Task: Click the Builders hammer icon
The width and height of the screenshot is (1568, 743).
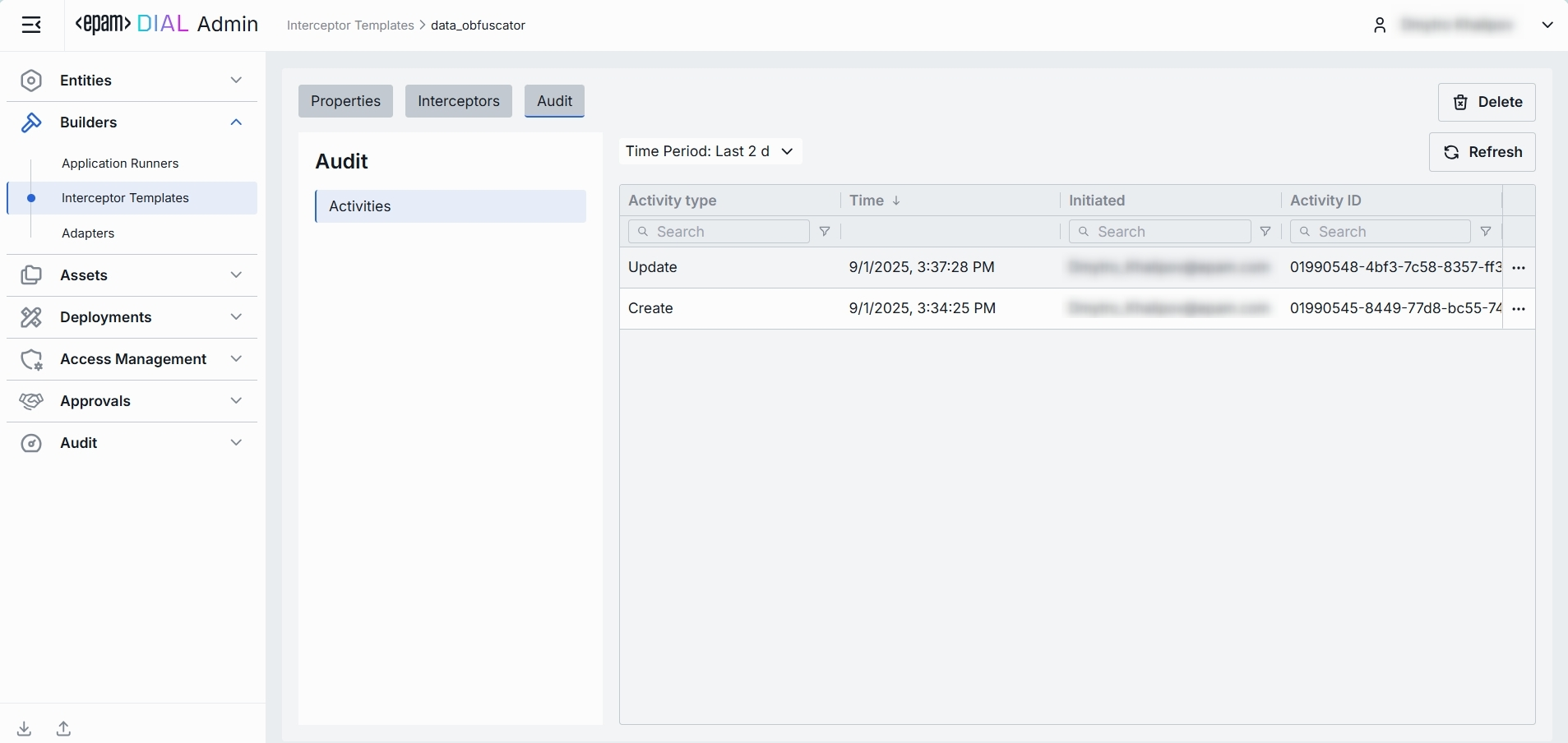Action: pyautogui.click(x=31, y=122)
